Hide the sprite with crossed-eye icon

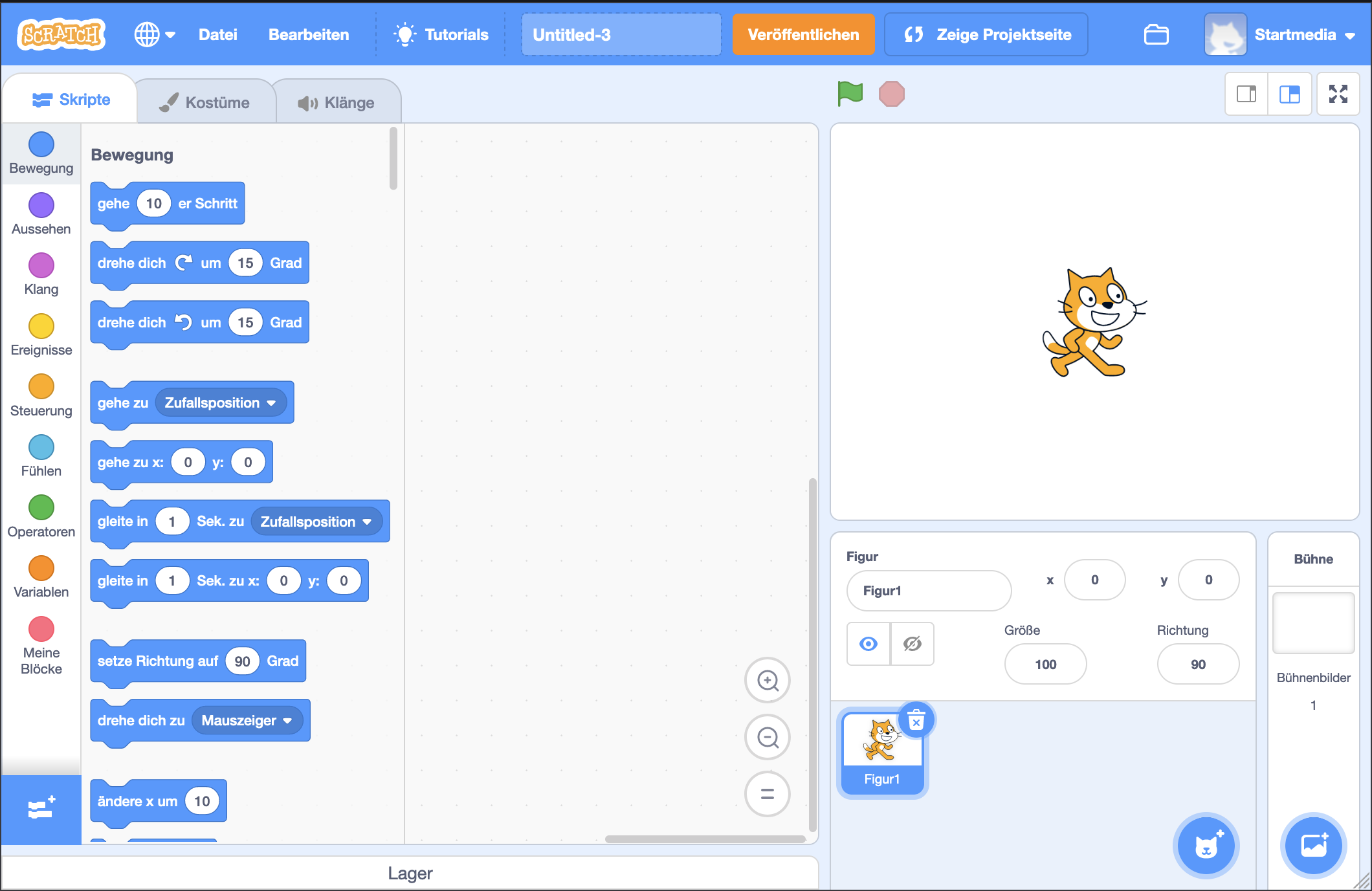point(912,644)
